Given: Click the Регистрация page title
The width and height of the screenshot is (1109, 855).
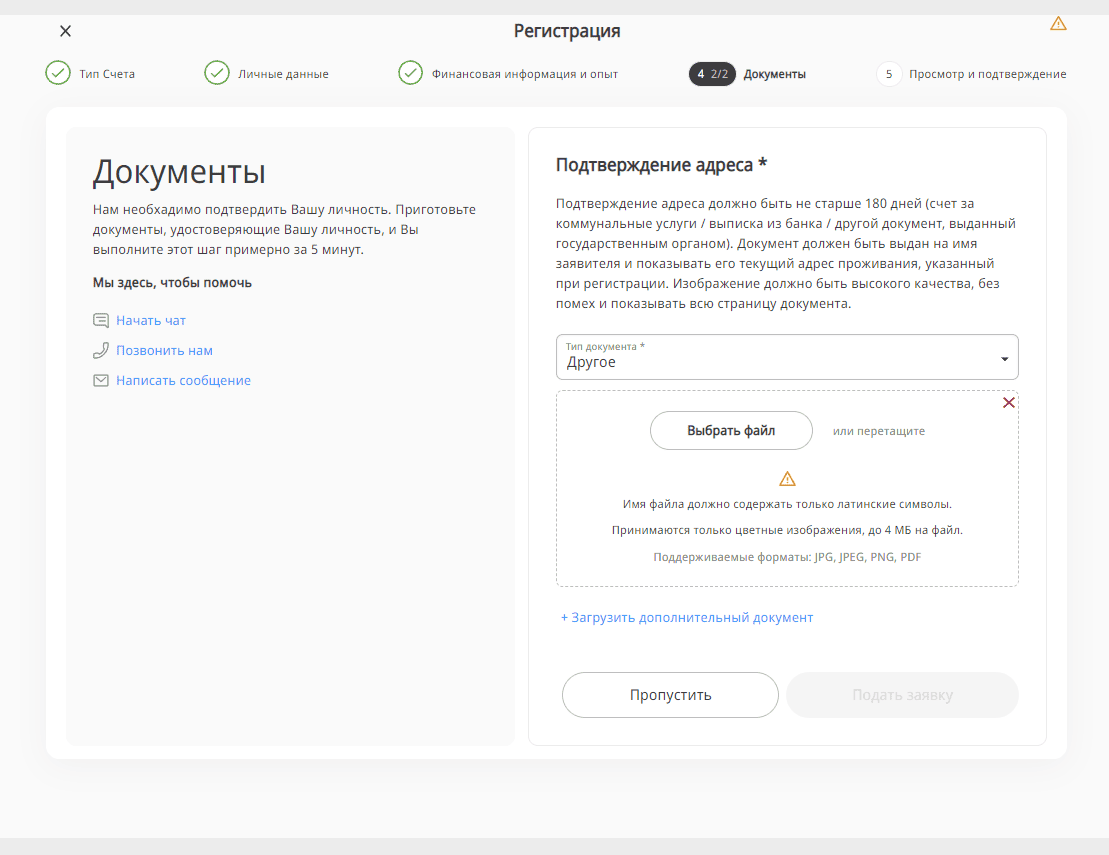Looking at the screenshot, I should coord(567,31).
